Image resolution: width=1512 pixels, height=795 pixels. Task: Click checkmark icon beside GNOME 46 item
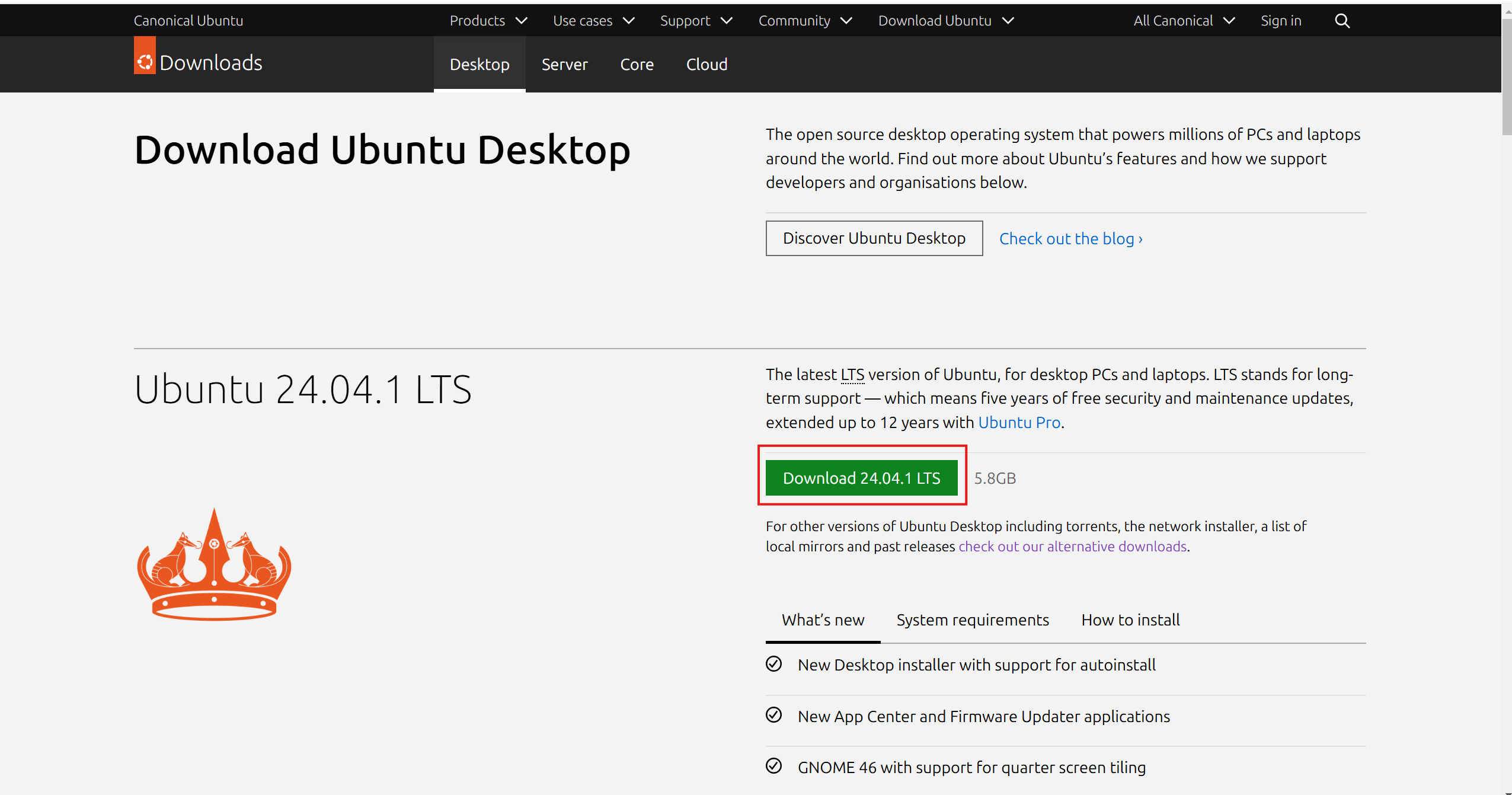tap(773, 767)
